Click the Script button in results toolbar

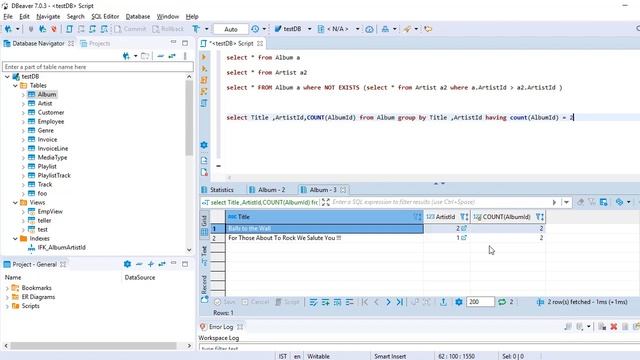pyautogui.click(x=287, y=302)
